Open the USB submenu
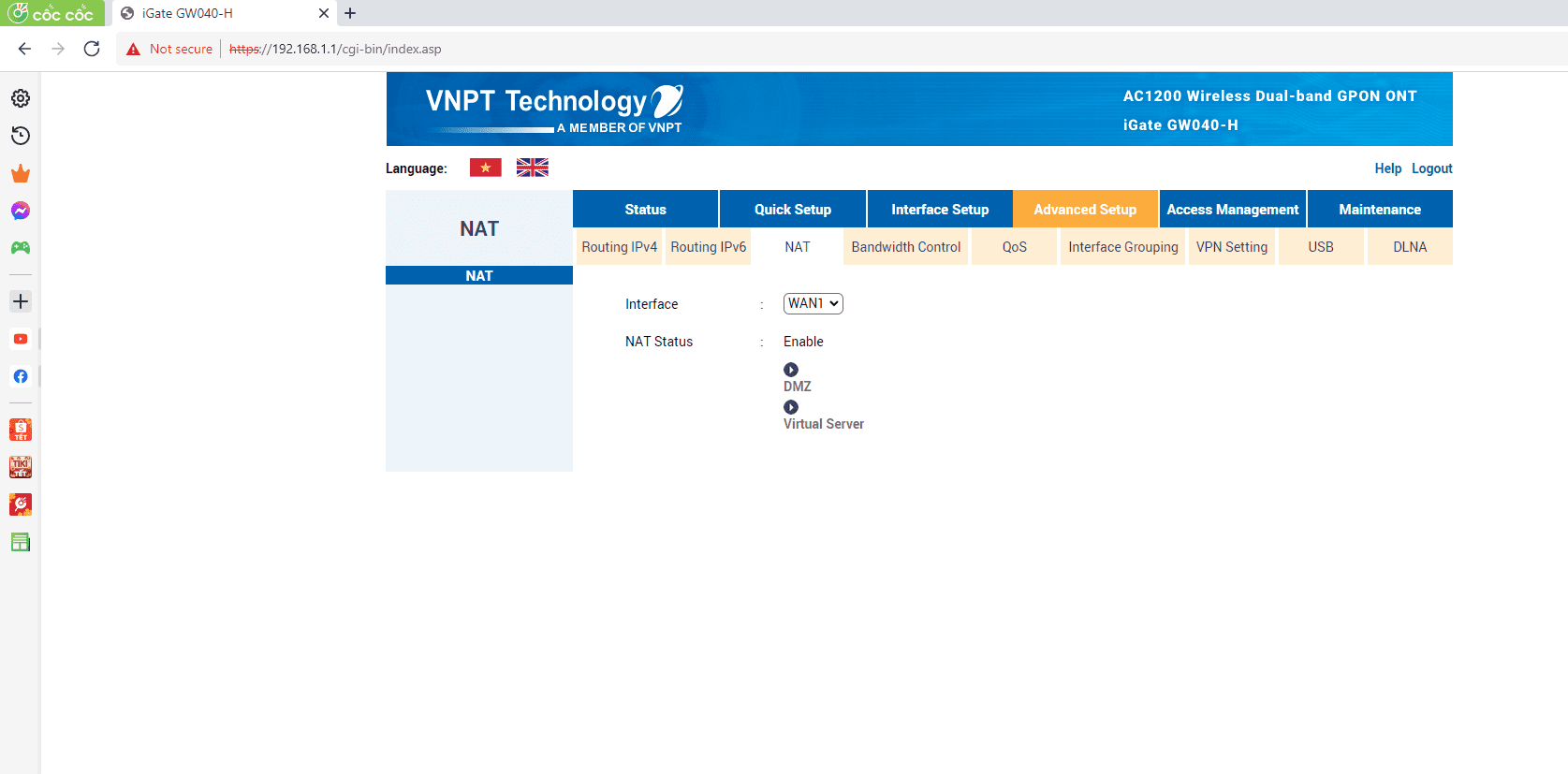The image size is (1568, 774). pos(1321,247)
